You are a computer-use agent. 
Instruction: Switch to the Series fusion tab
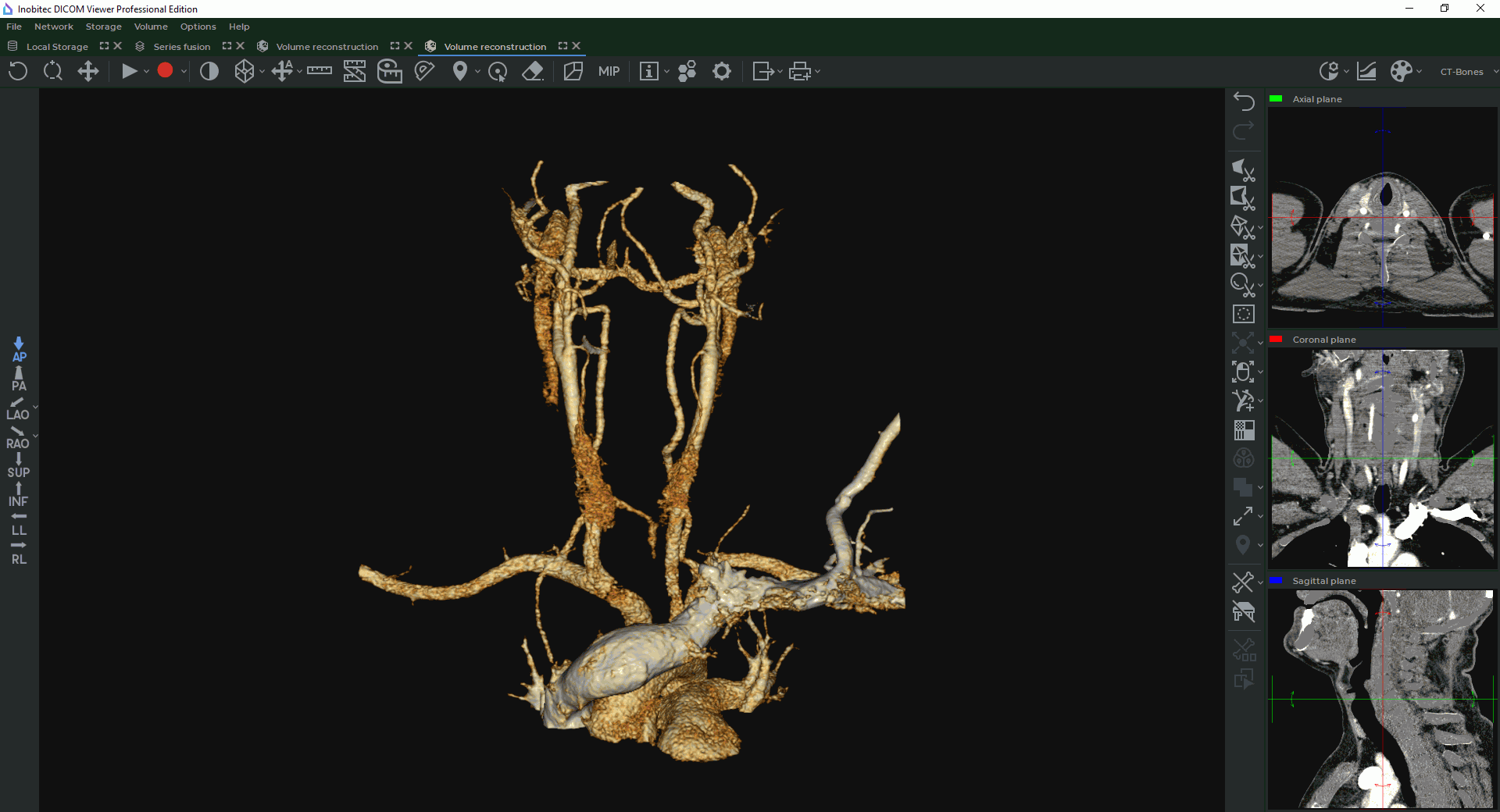click(181, 47)
